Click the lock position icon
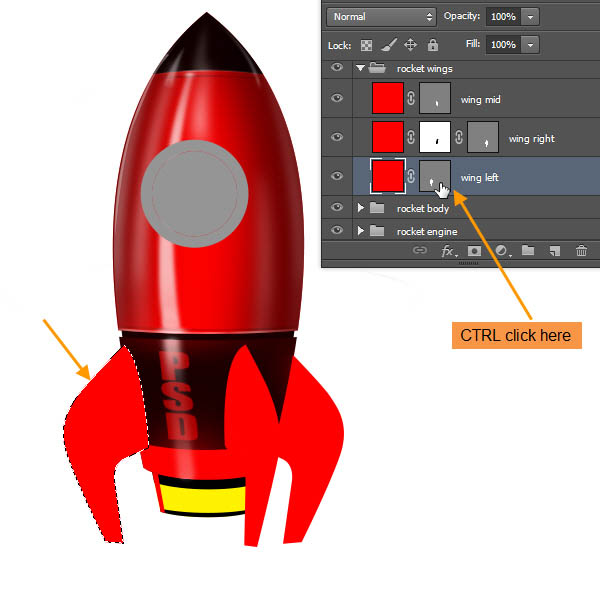 (410, 45)
